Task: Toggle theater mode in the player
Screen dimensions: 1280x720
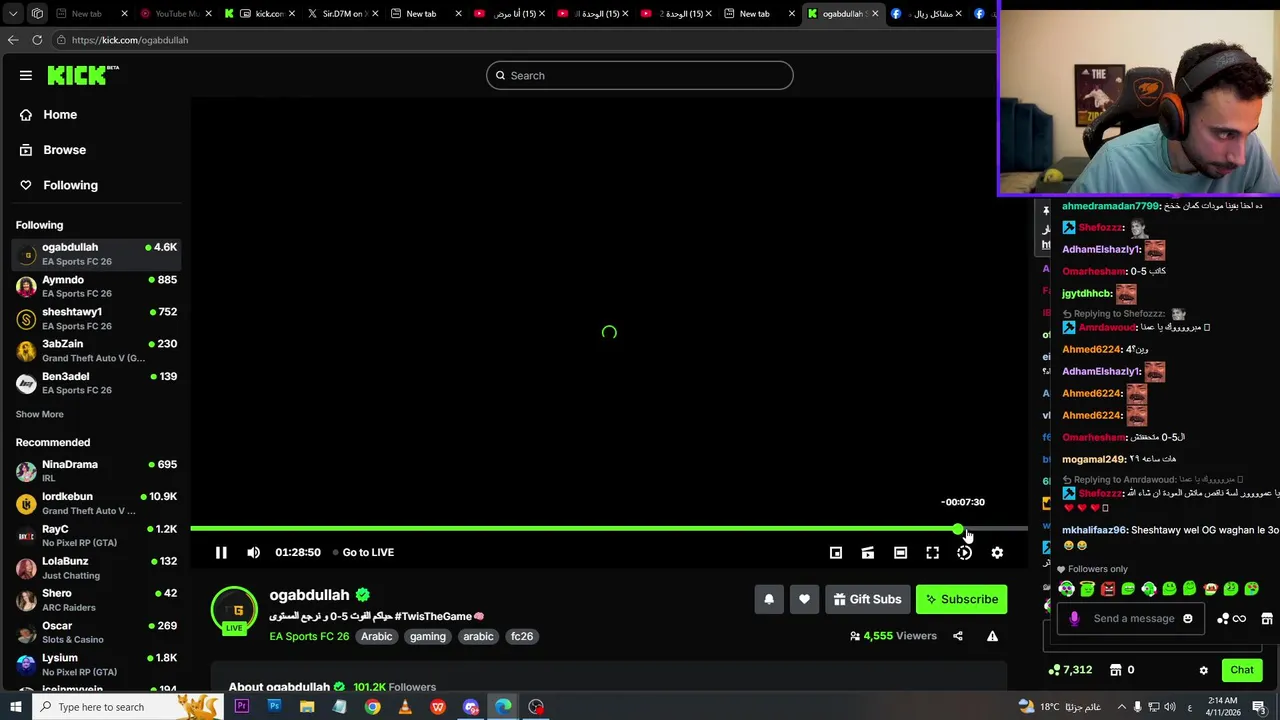Action: coord(900,552)
